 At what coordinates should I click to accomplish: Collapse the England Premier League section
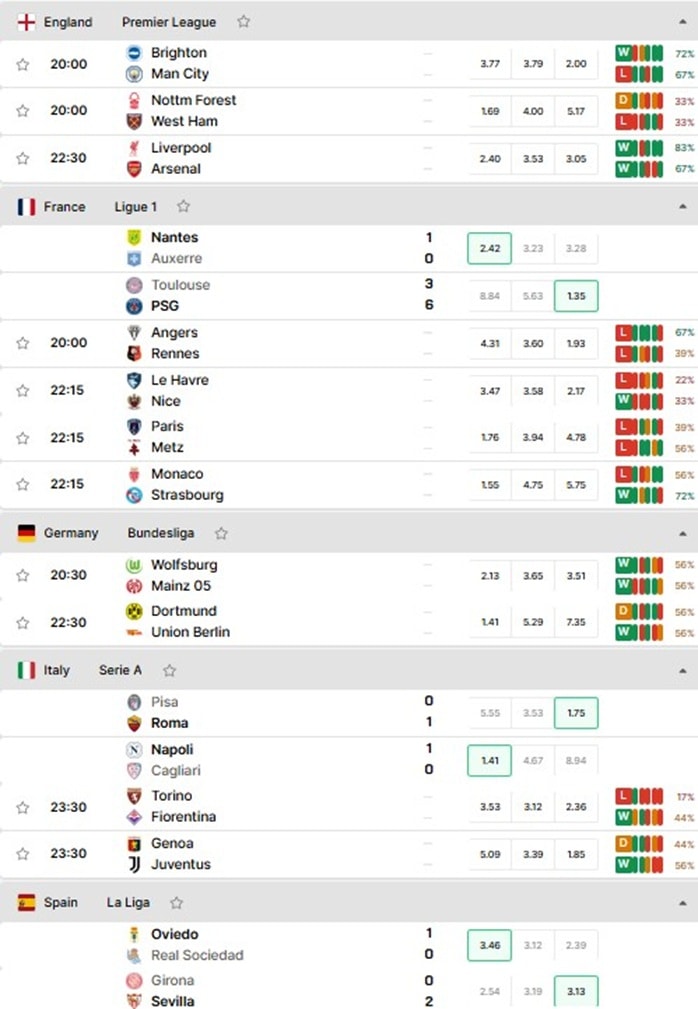[683, 22]
